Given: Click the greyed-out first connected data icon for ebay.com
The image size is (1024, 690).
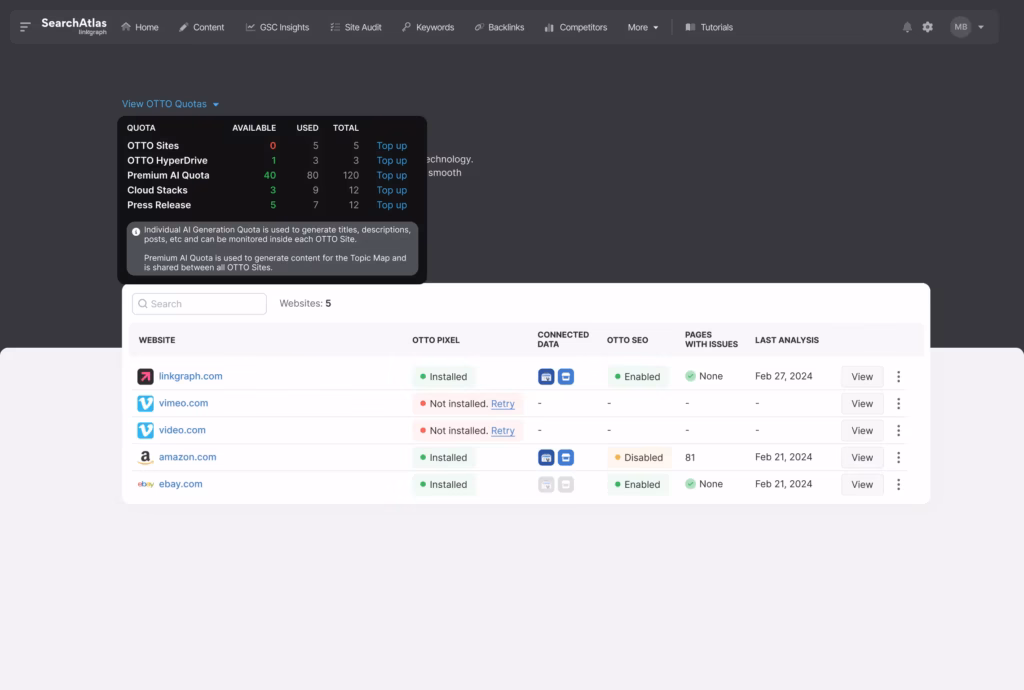Looking at the screenshot, I should coord(546,484).
